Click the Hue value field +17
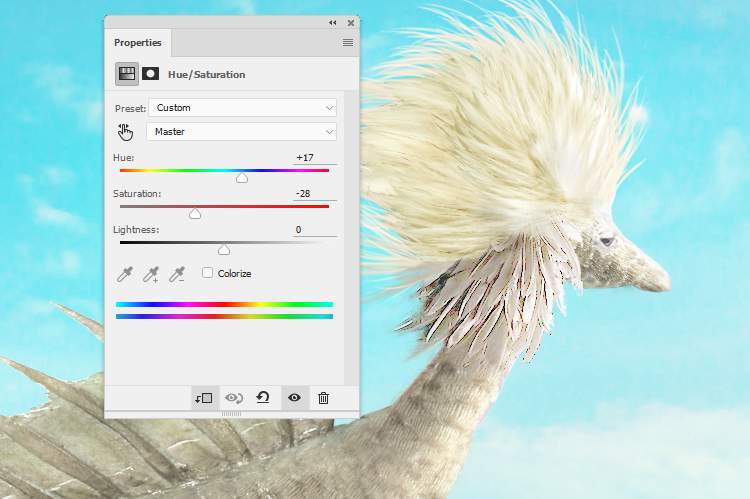750x499 pixels. [x=314, y=157]
